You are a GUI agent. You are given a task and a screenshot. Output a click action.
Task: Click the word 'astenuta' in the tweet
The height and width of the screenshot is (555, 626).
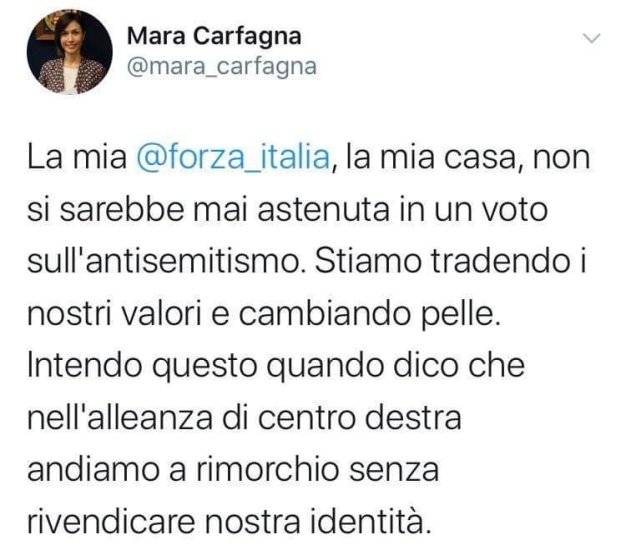pos(323,210)
